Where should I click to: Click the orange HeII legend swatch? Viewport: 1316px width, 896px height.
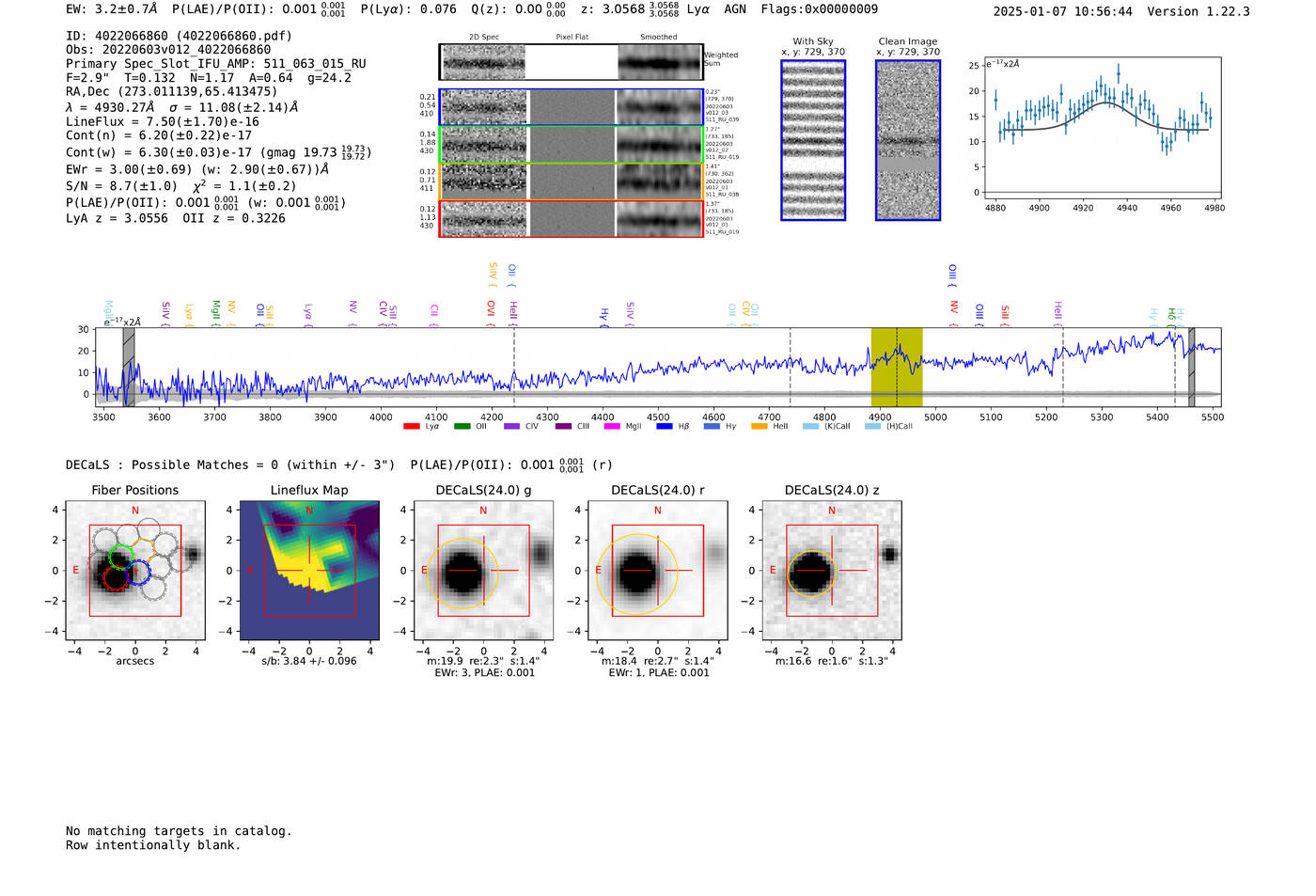pyautogui.click(x=760, y=427)
